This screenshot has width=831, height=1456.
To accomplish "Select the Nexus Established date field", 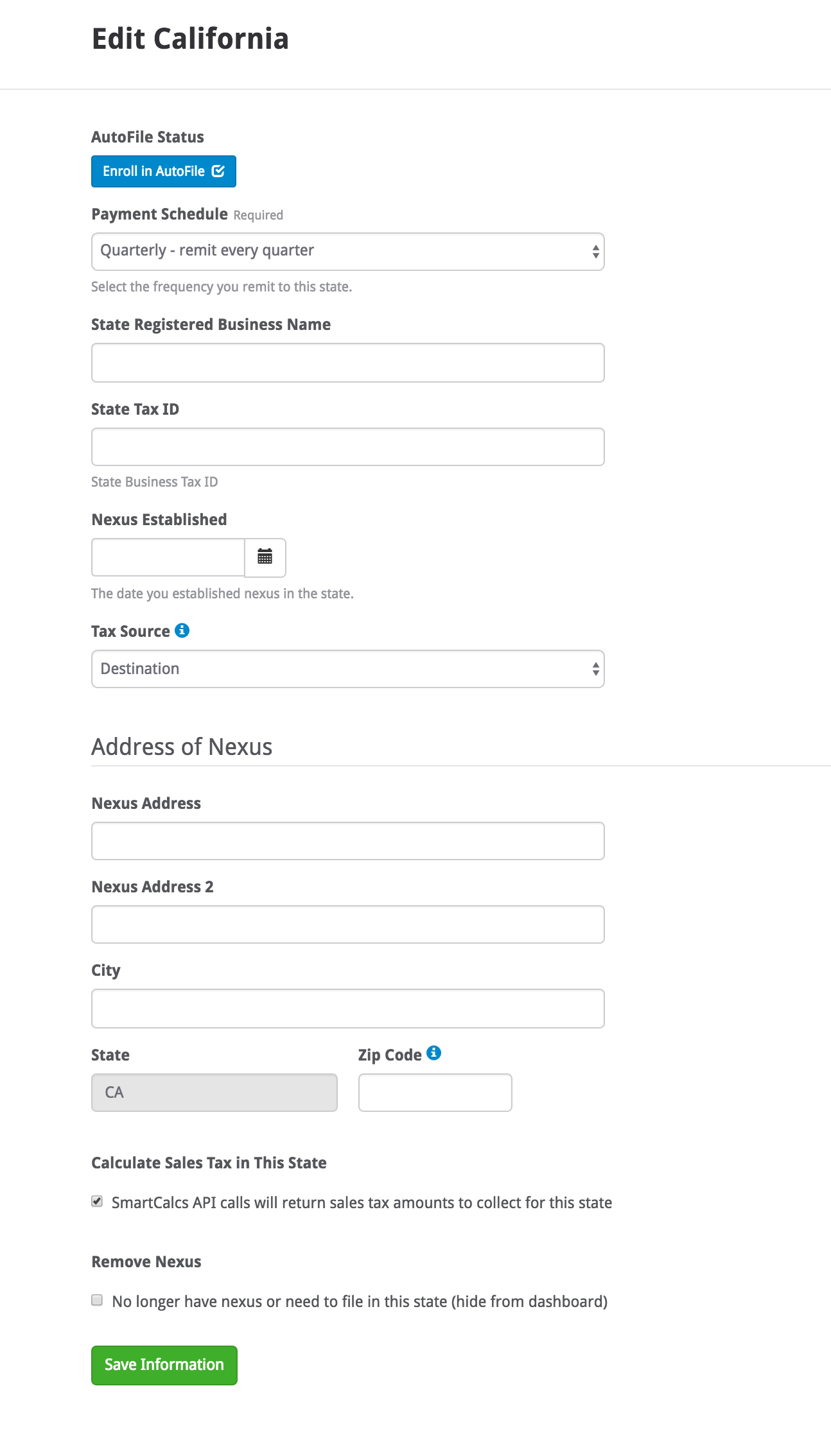I will [168, 557].
